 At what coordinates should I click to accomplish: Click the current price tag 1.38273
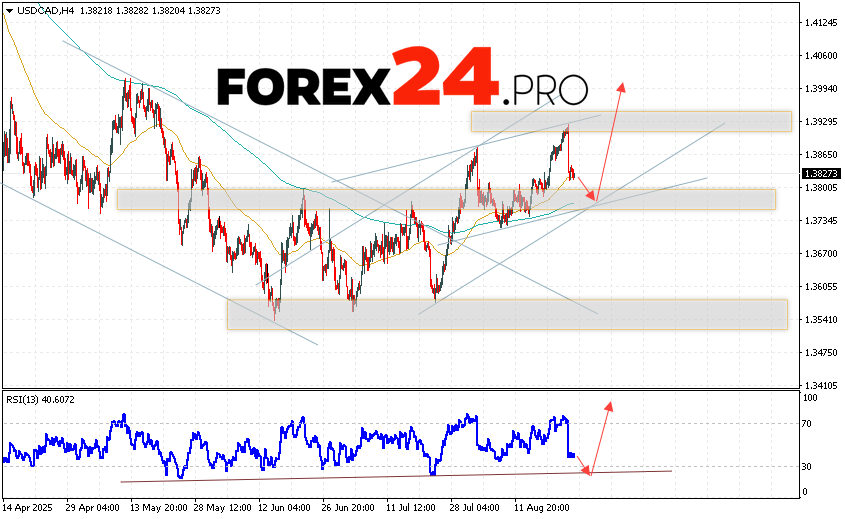point(819,173)
